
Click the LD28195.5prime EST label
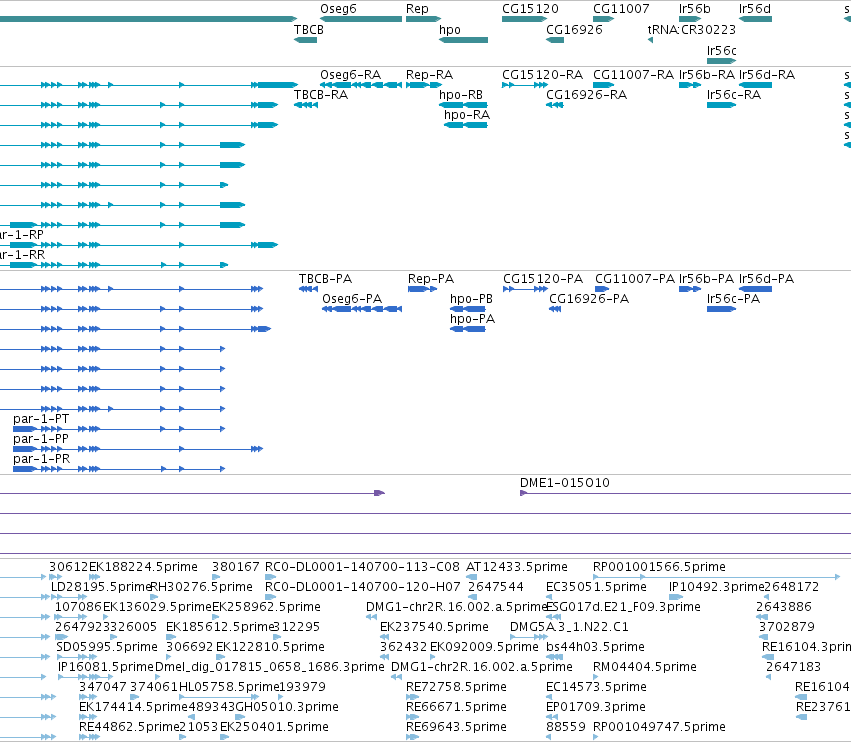[100, 587]
